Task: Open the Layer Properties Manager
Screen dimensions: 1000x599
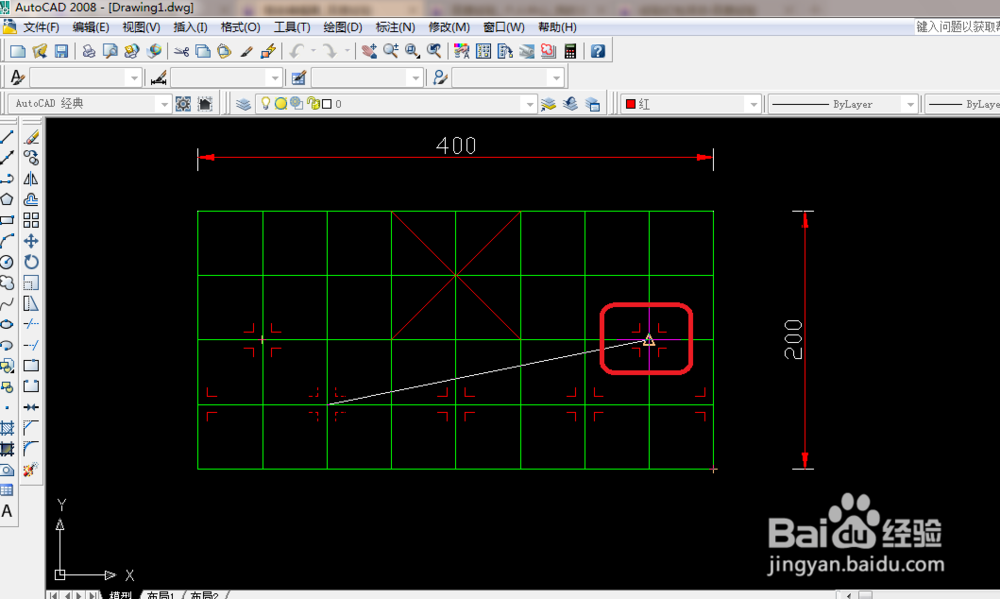Action: click(x=243, y=103)
